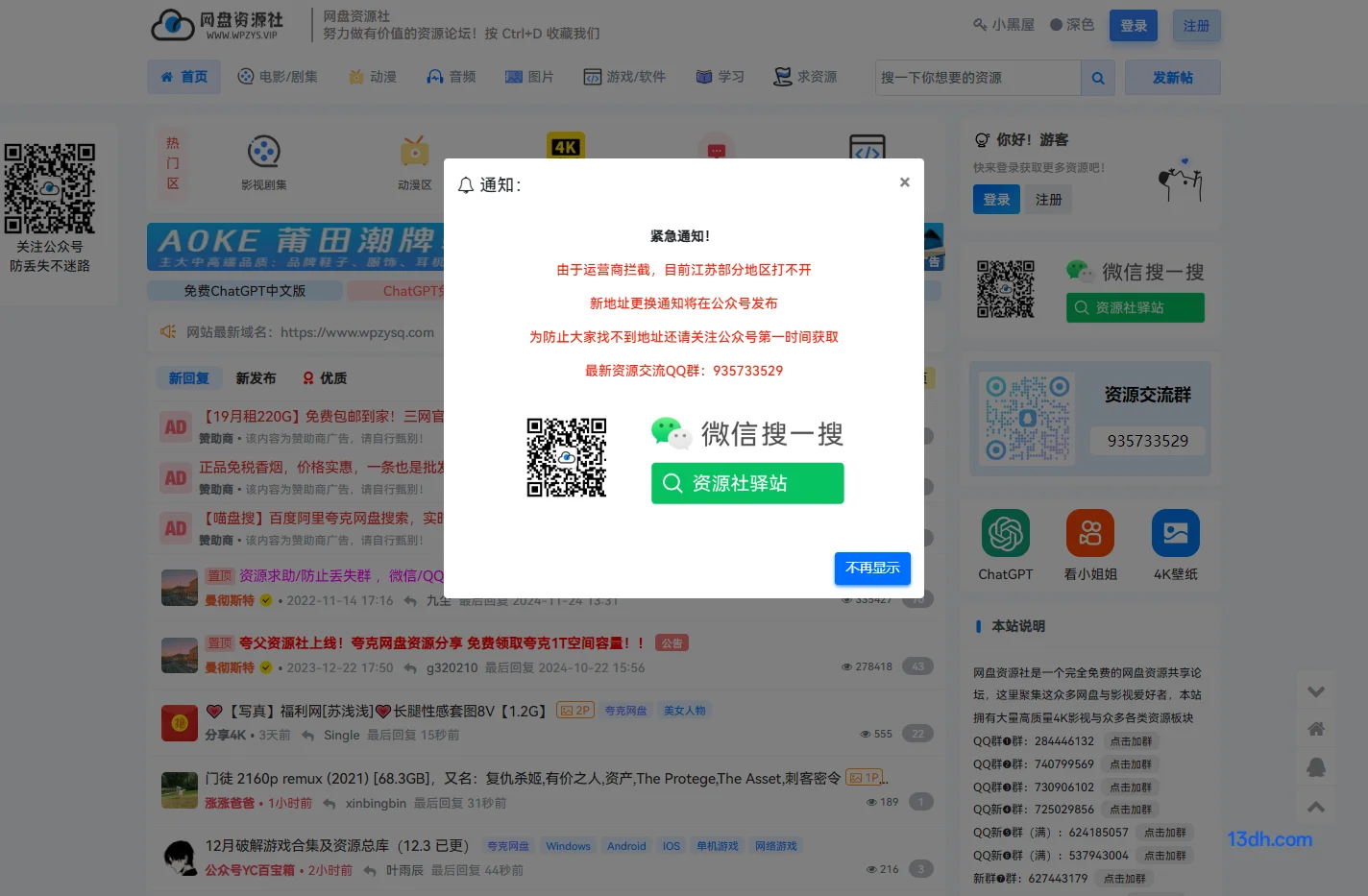The image size is (1368, 896).
Task: Switch to 新回复 tab
Action: click(x=189, y=378)
